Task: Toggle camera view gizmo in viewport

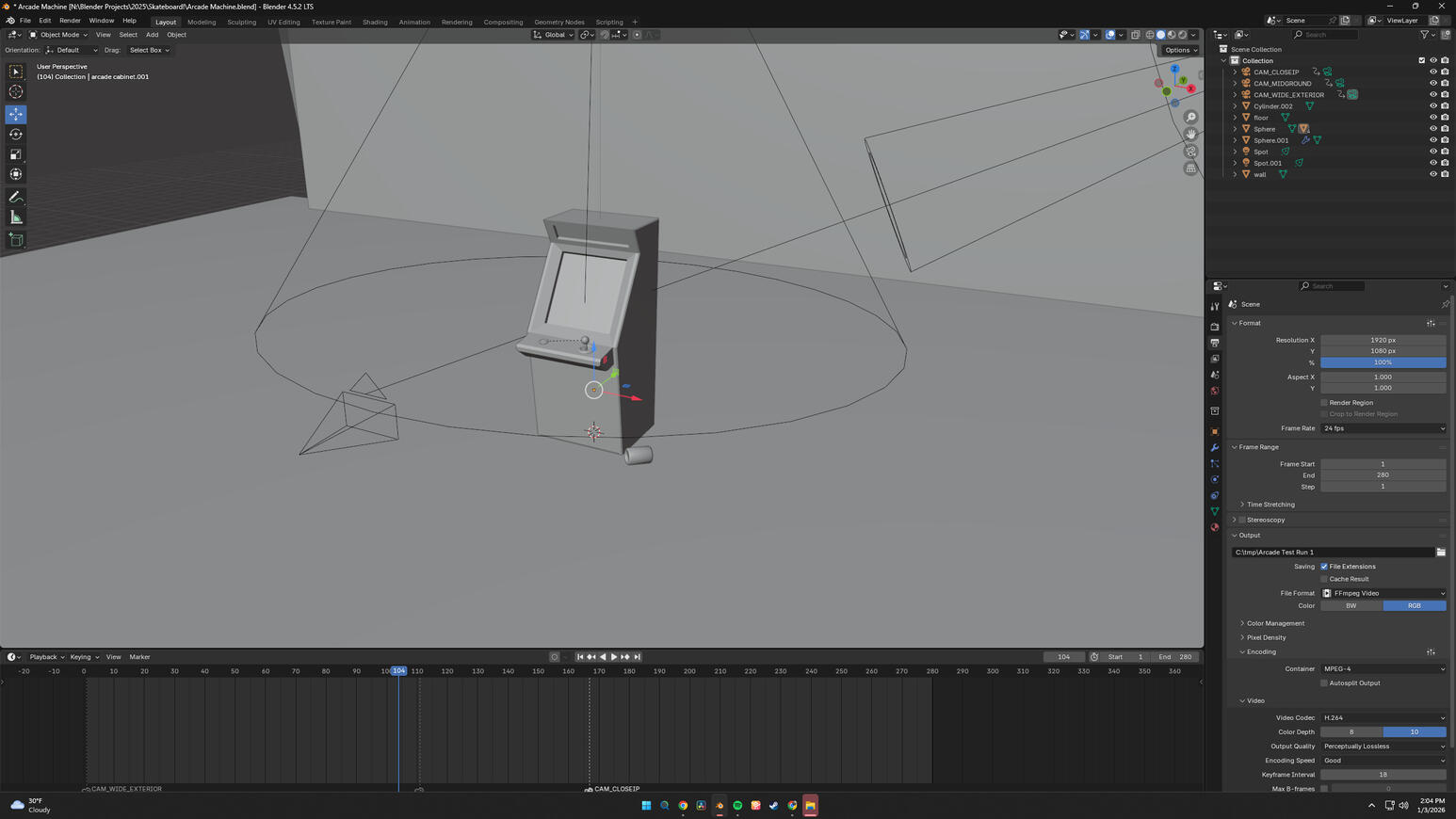Action: tap(1191, 152)
